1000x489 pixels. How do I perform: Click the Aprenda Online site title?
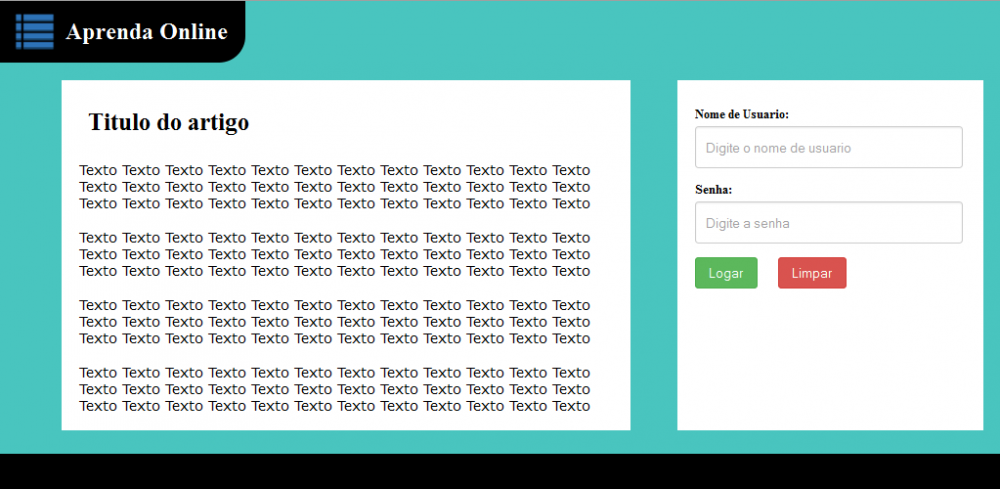(146, 32)
